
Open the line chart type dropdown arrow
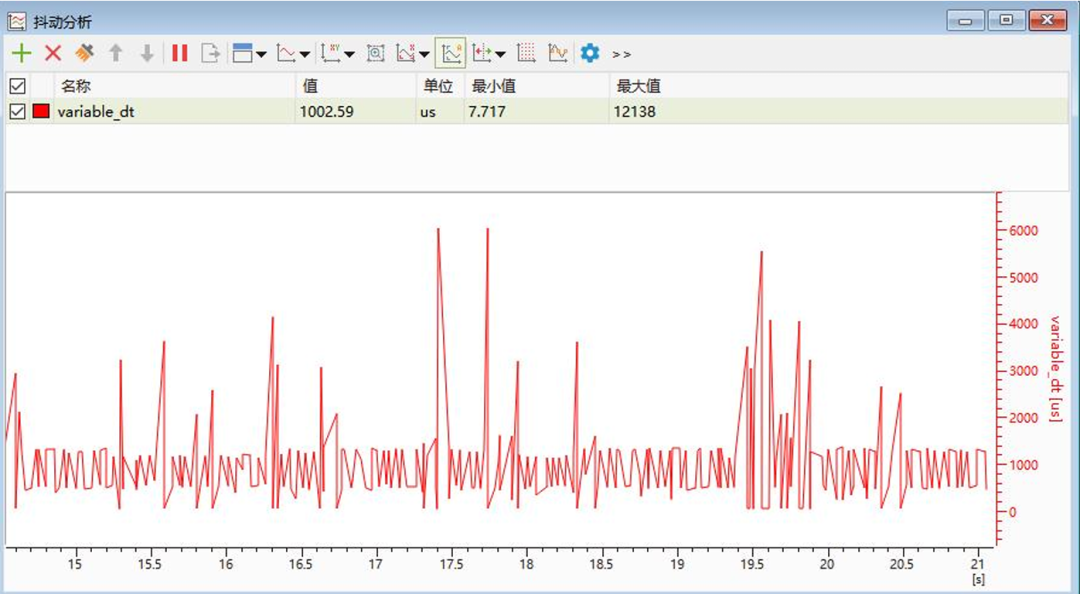point(304,54)
